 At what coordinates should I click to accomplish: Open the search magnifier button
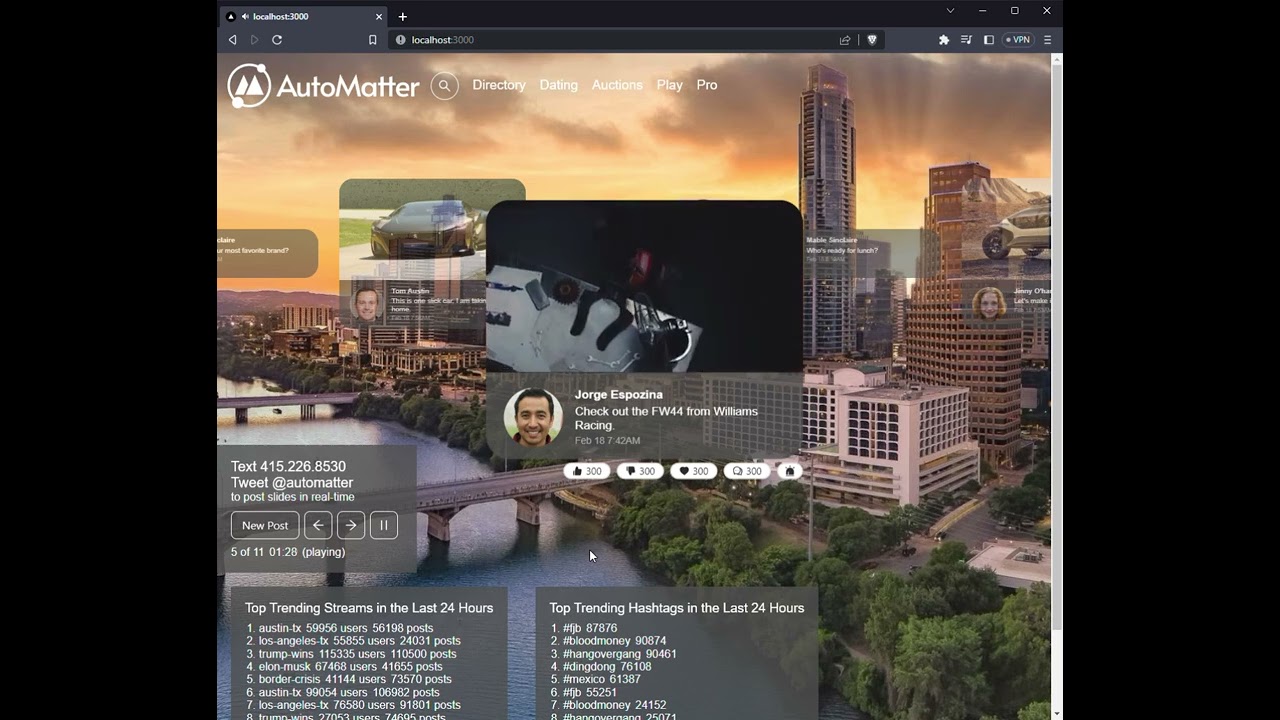tap(445, 86)
